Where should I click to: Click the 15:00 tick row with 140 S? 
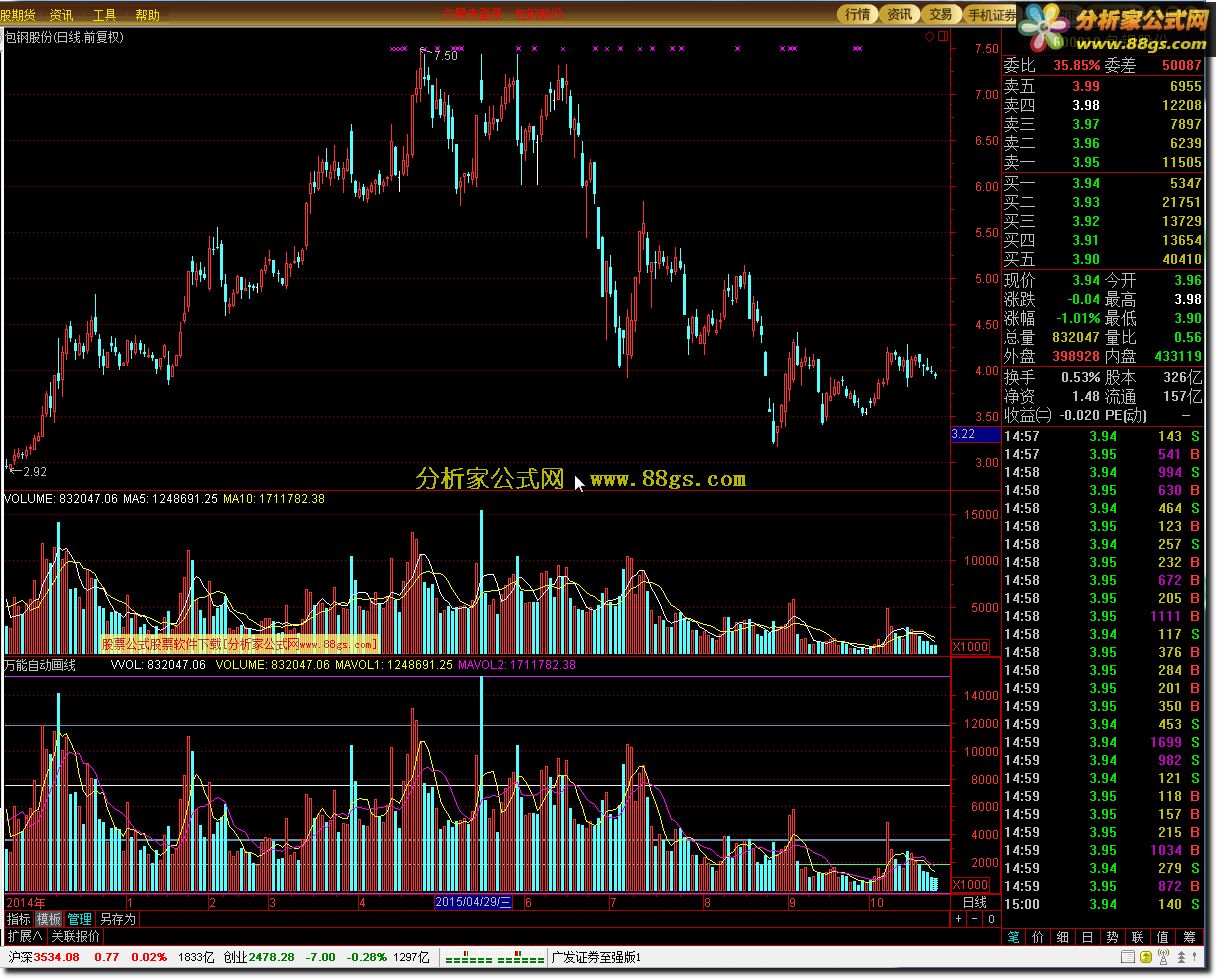(x=1103, y=904)
